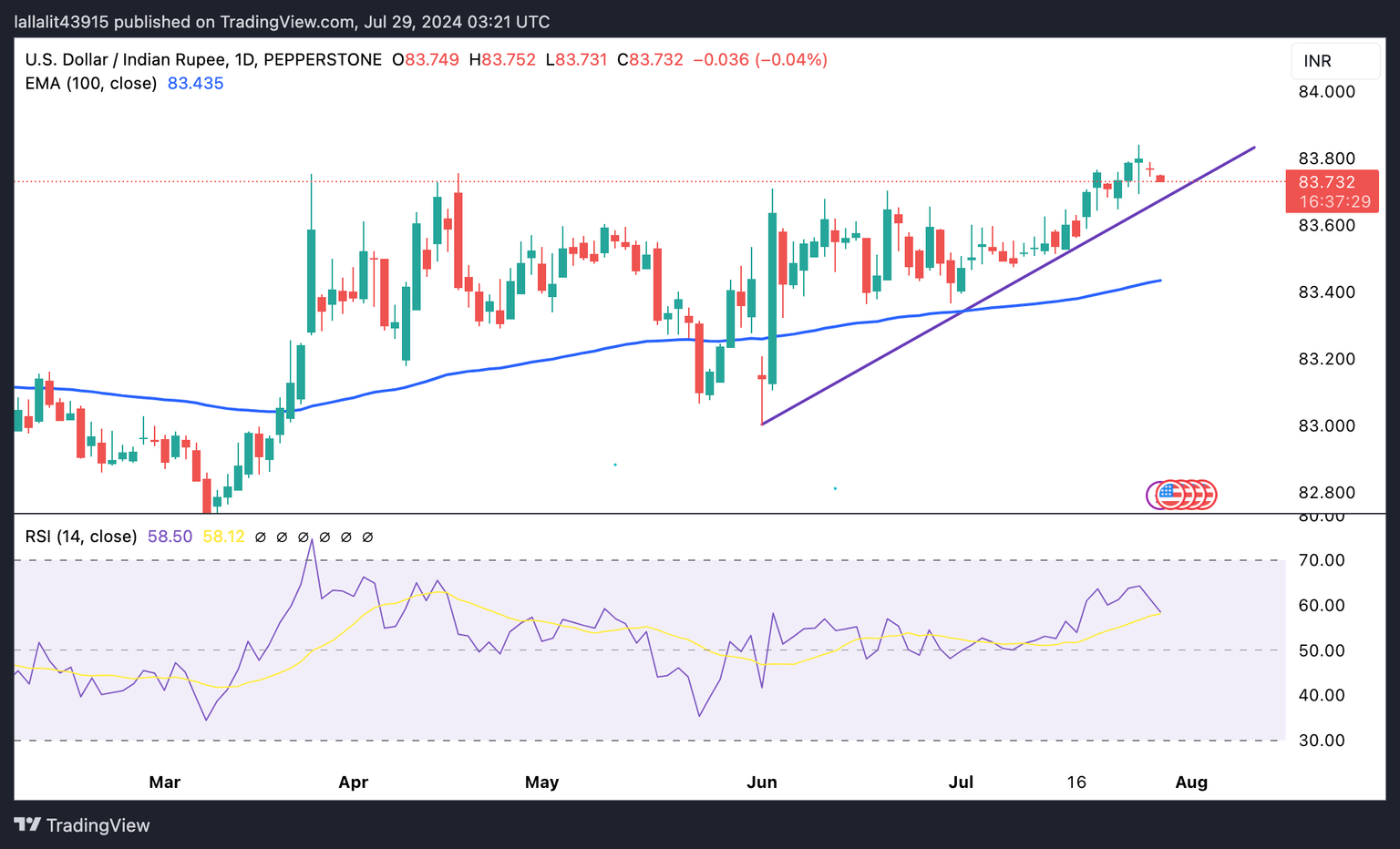Click the Mar label on time axis

(165, 783)
